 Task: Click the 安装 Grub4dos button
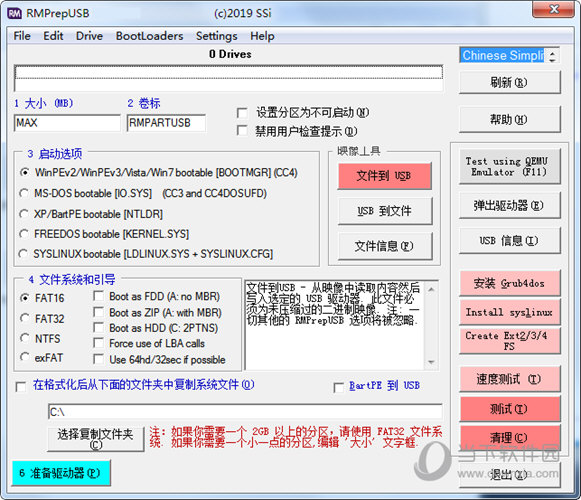(x=509, y=283)
